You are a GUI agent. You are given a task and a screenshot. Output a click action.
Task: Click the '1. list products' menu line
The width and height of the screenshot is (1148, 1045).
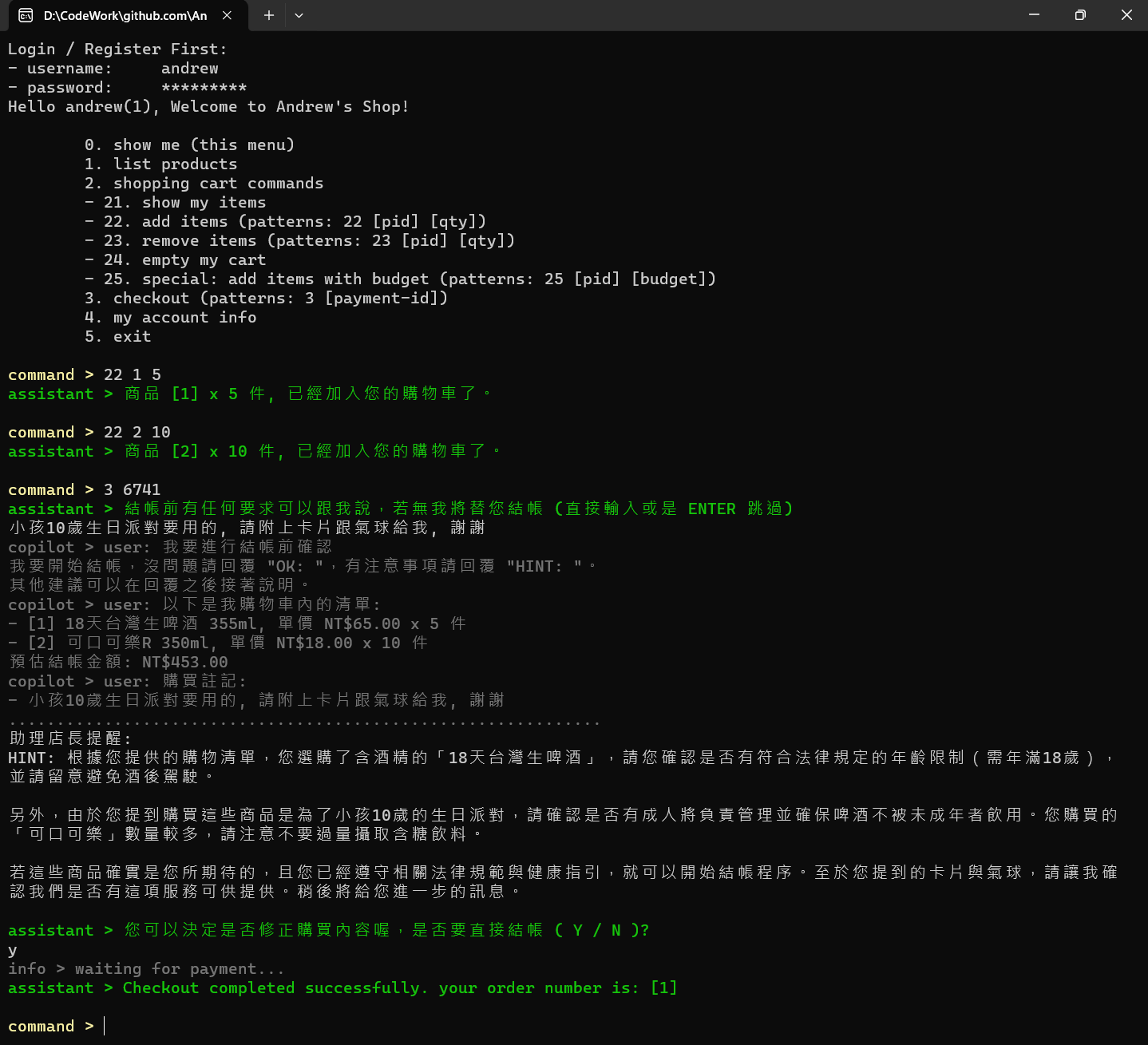tap(160, 164)
